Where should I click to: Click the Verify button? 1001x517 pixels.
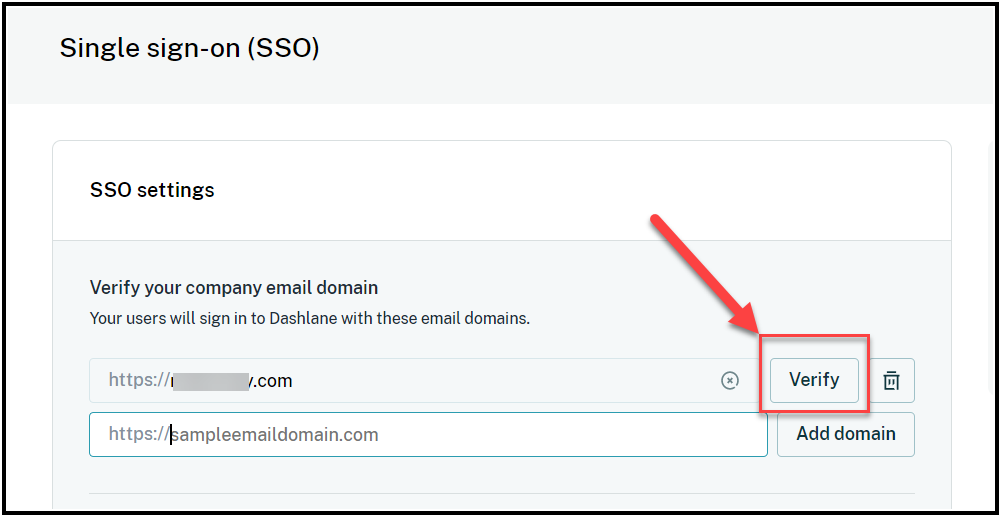point(814,380)
